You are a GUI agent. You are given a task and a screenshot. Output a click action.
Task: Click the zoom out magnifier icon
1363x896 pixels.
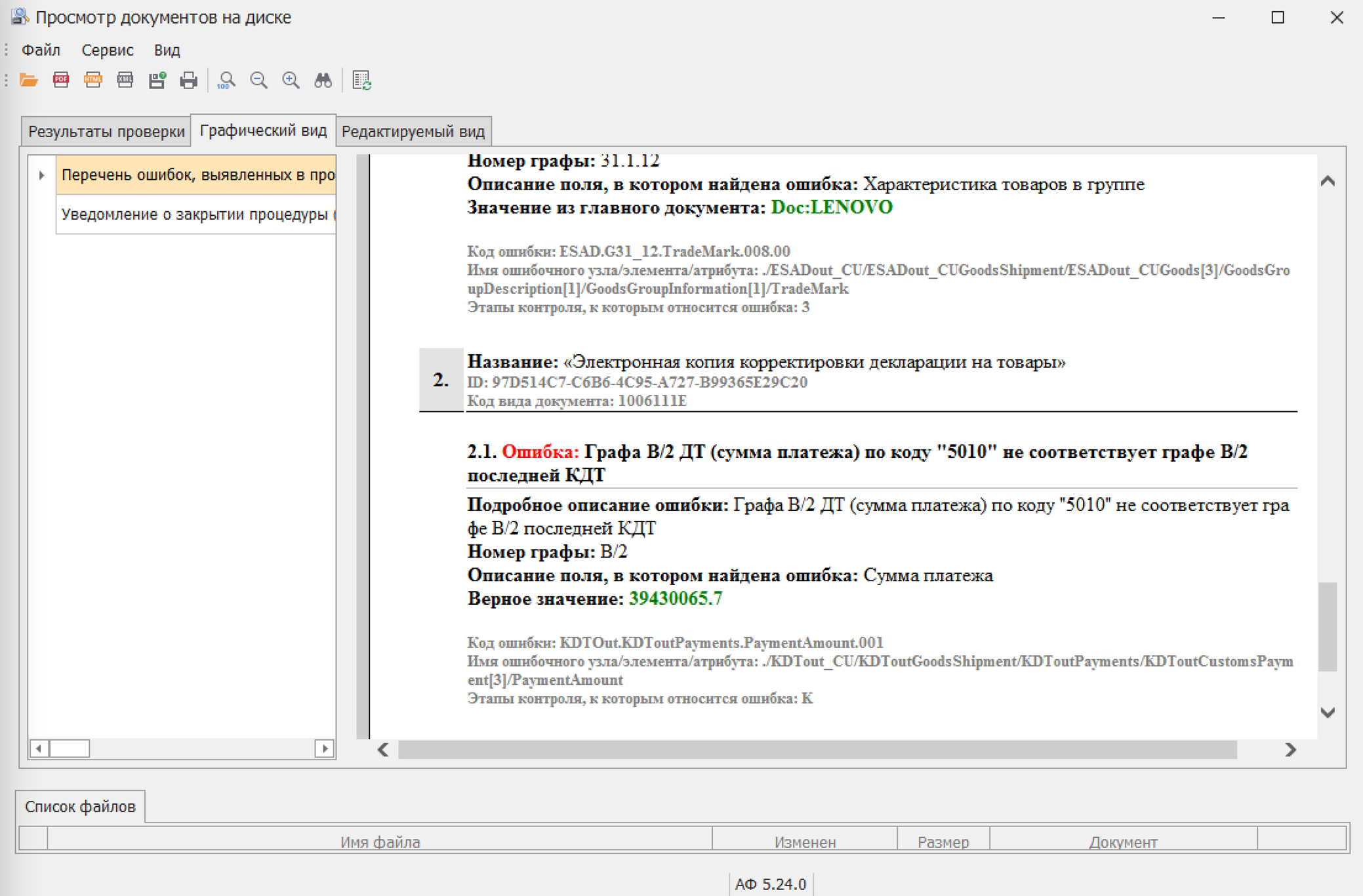pos(258,80)
